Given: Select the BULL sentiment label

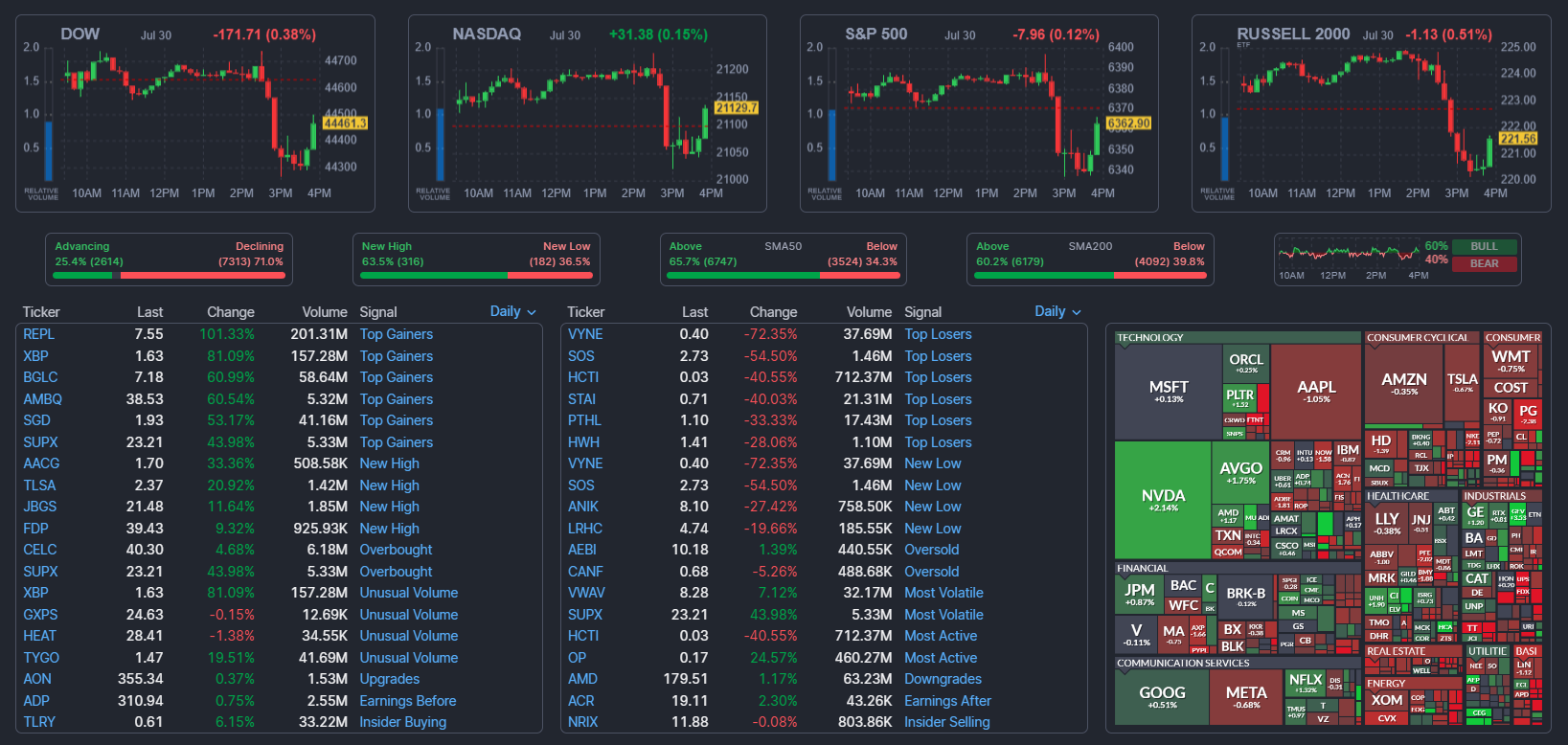Looking at the screenshot, I should (x=1484, y=246).
